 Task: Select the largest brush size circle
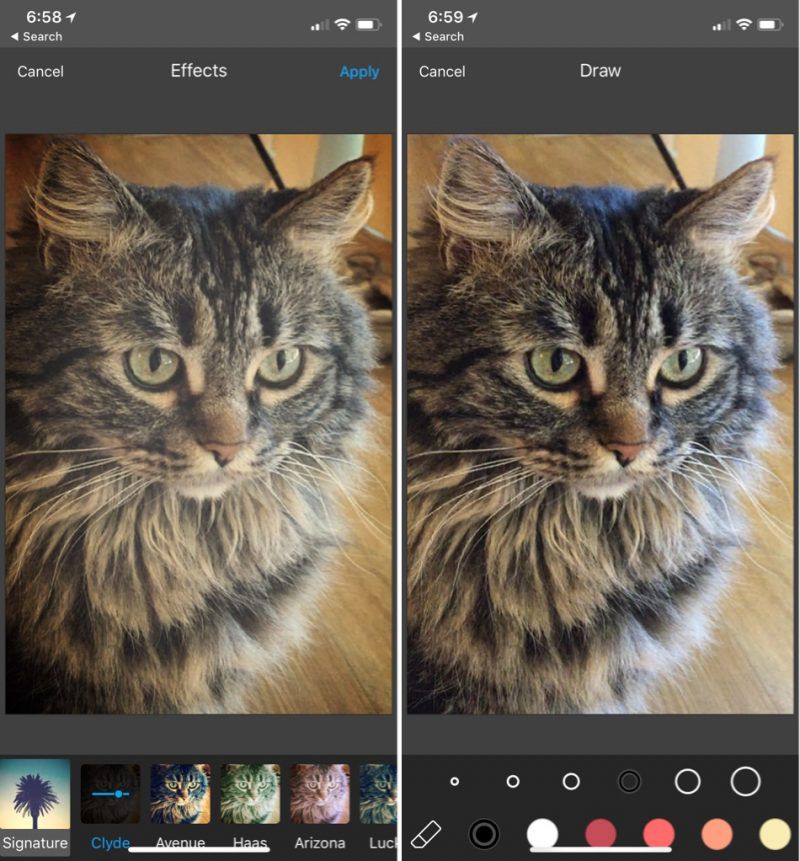(x=746, y=781)
